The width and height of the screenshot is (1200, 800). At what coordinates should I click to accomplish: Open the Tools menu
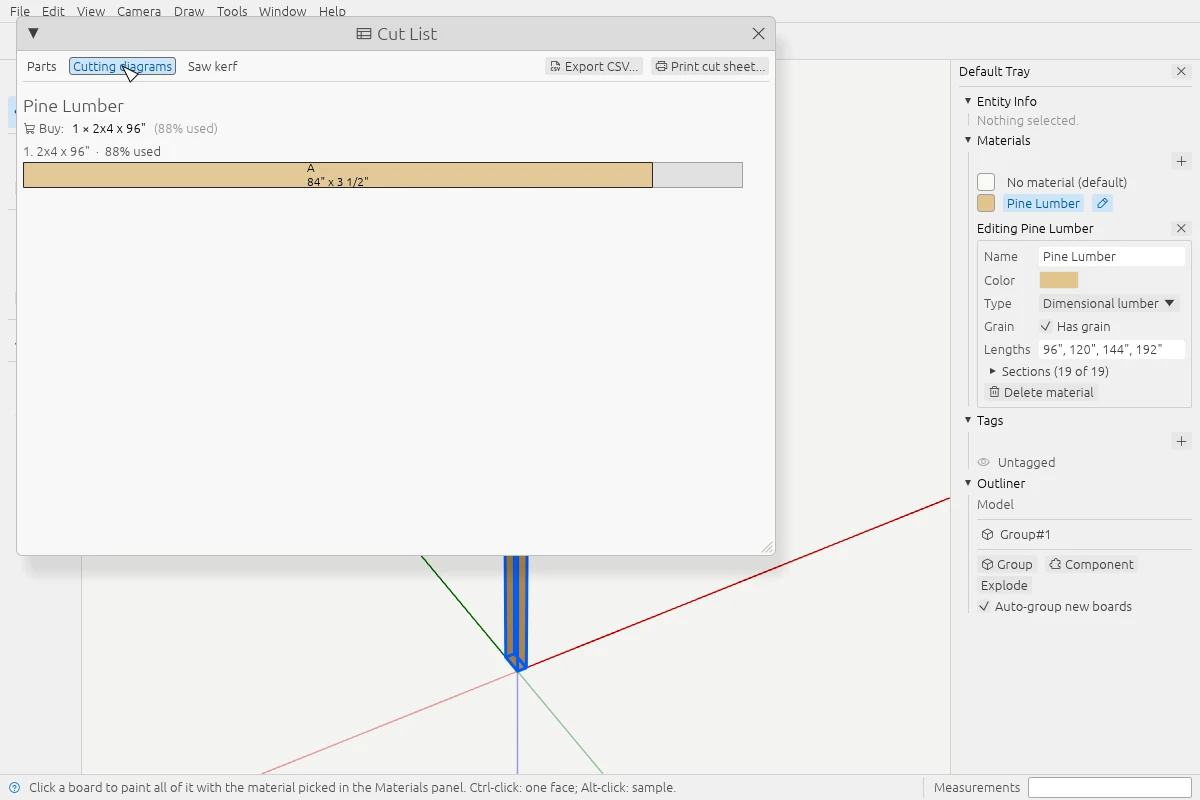pos(232,12)
